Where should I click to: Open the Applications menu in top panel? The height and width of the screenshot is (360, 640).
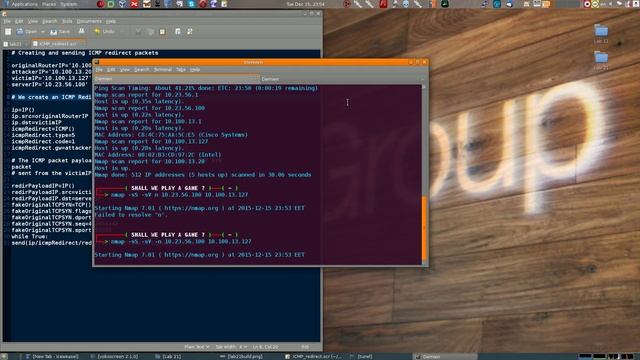pos(24,4)
